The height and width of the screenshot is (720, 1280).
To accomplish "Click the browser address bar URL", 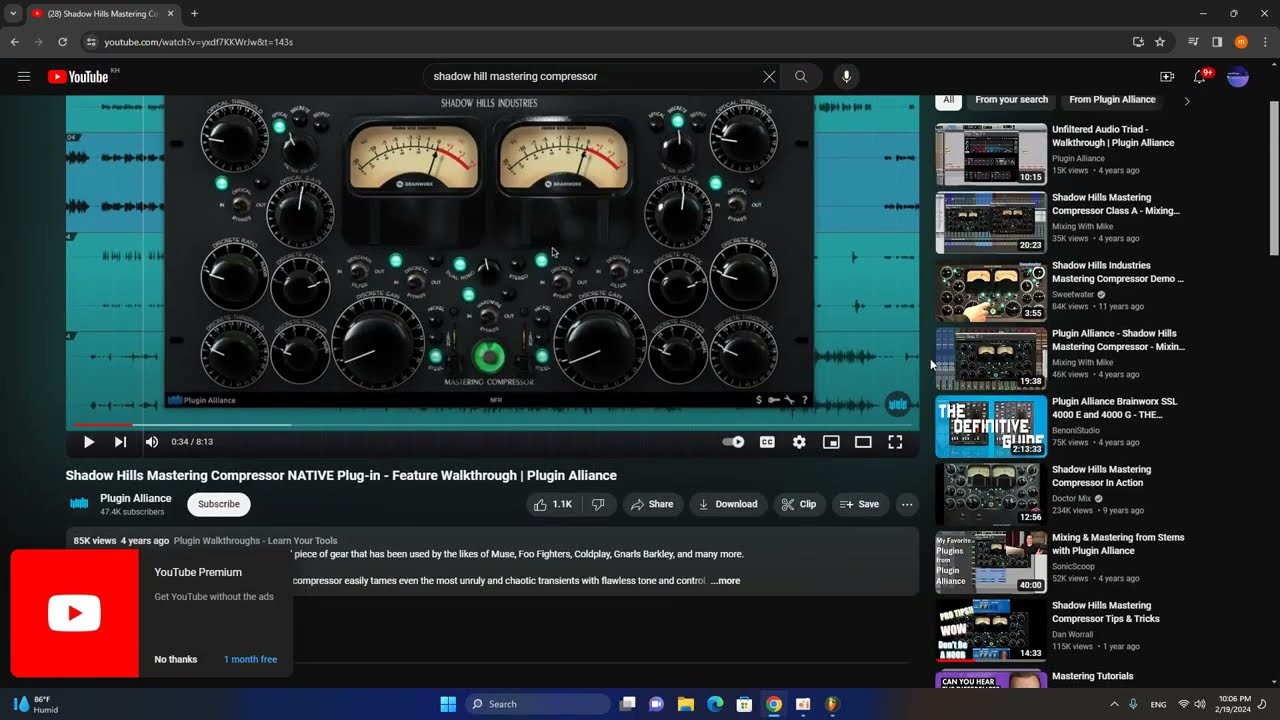I will tap(199, 42).
